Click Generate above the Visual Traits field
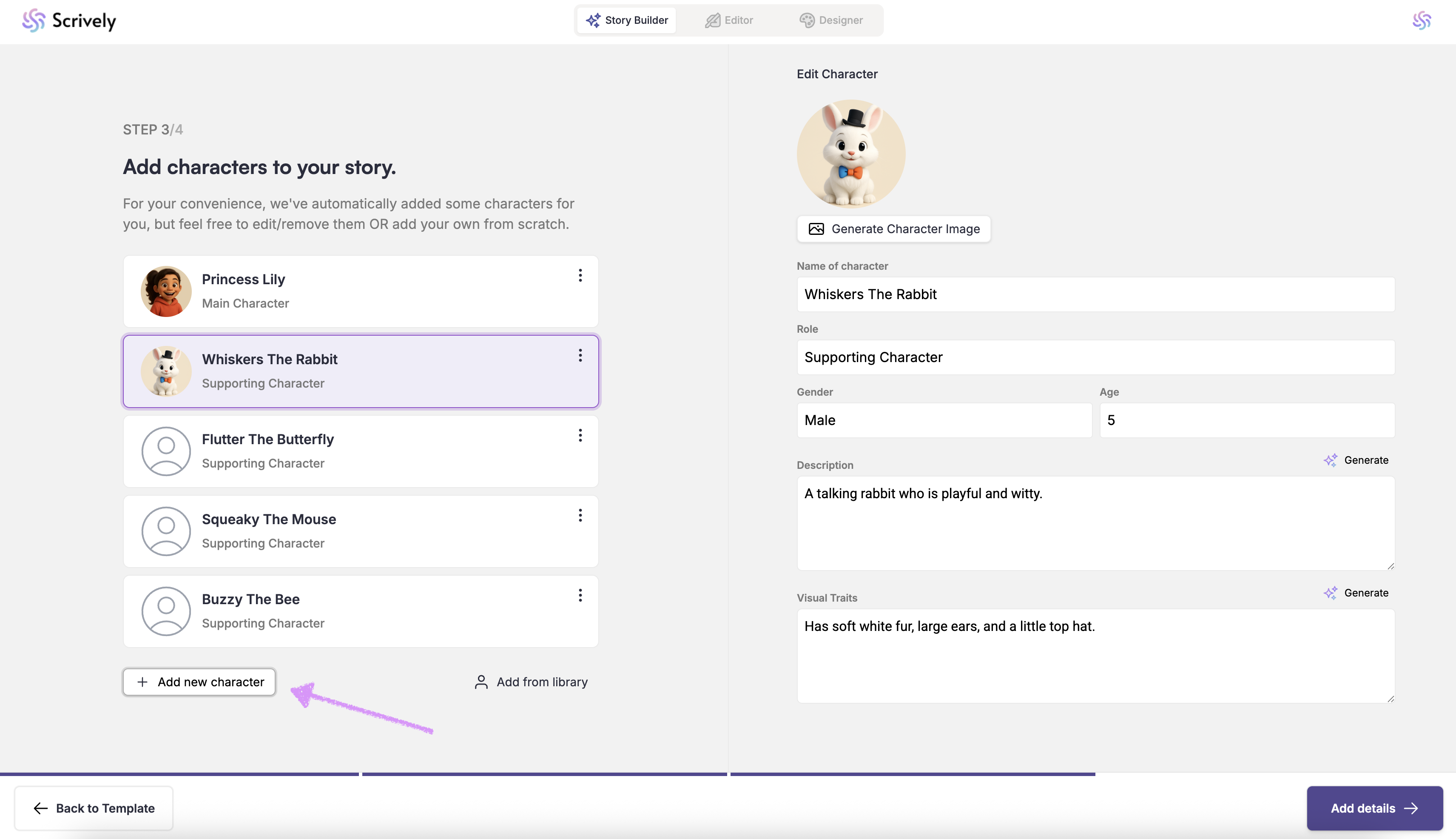This screenshot has width=1456, height=839. 1356,593
